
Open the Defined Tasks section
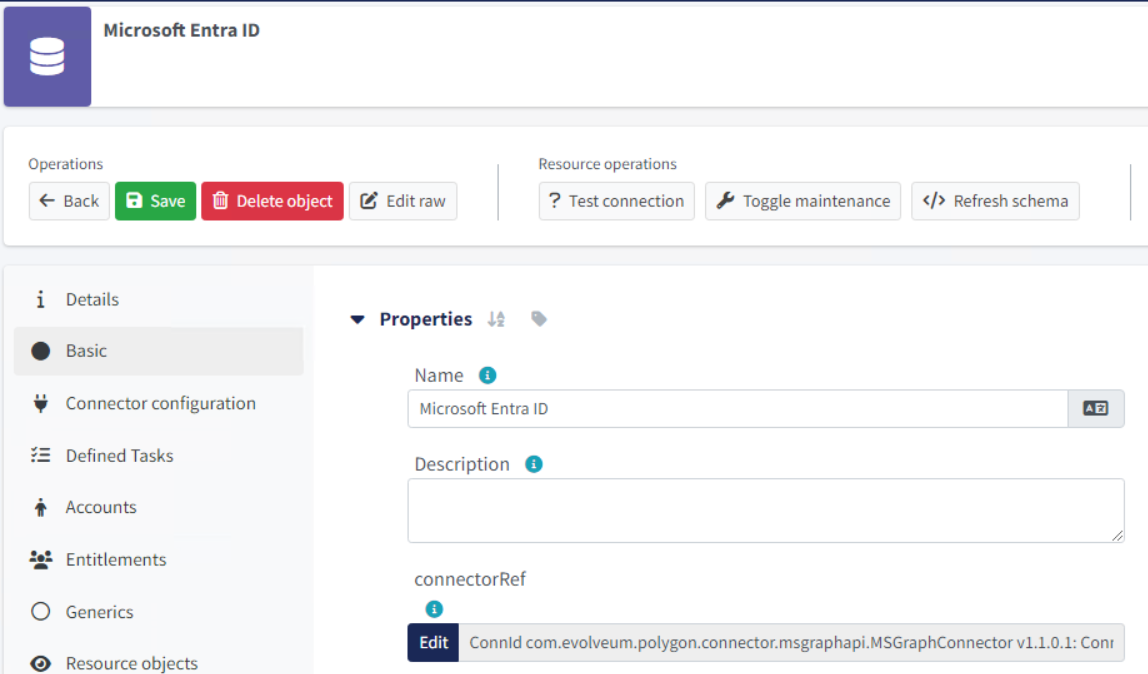pos(158,455)
